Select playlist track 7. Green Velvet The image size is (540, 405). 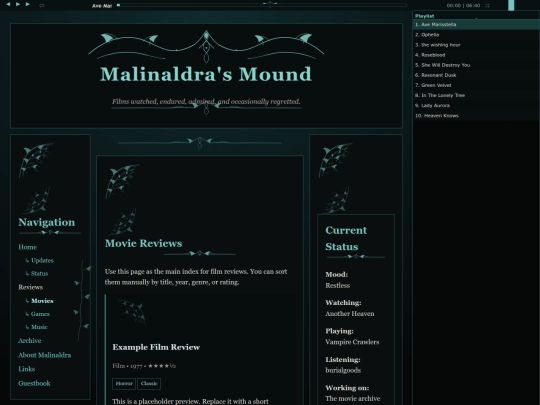pyautogui.click(x=476, y=85)
